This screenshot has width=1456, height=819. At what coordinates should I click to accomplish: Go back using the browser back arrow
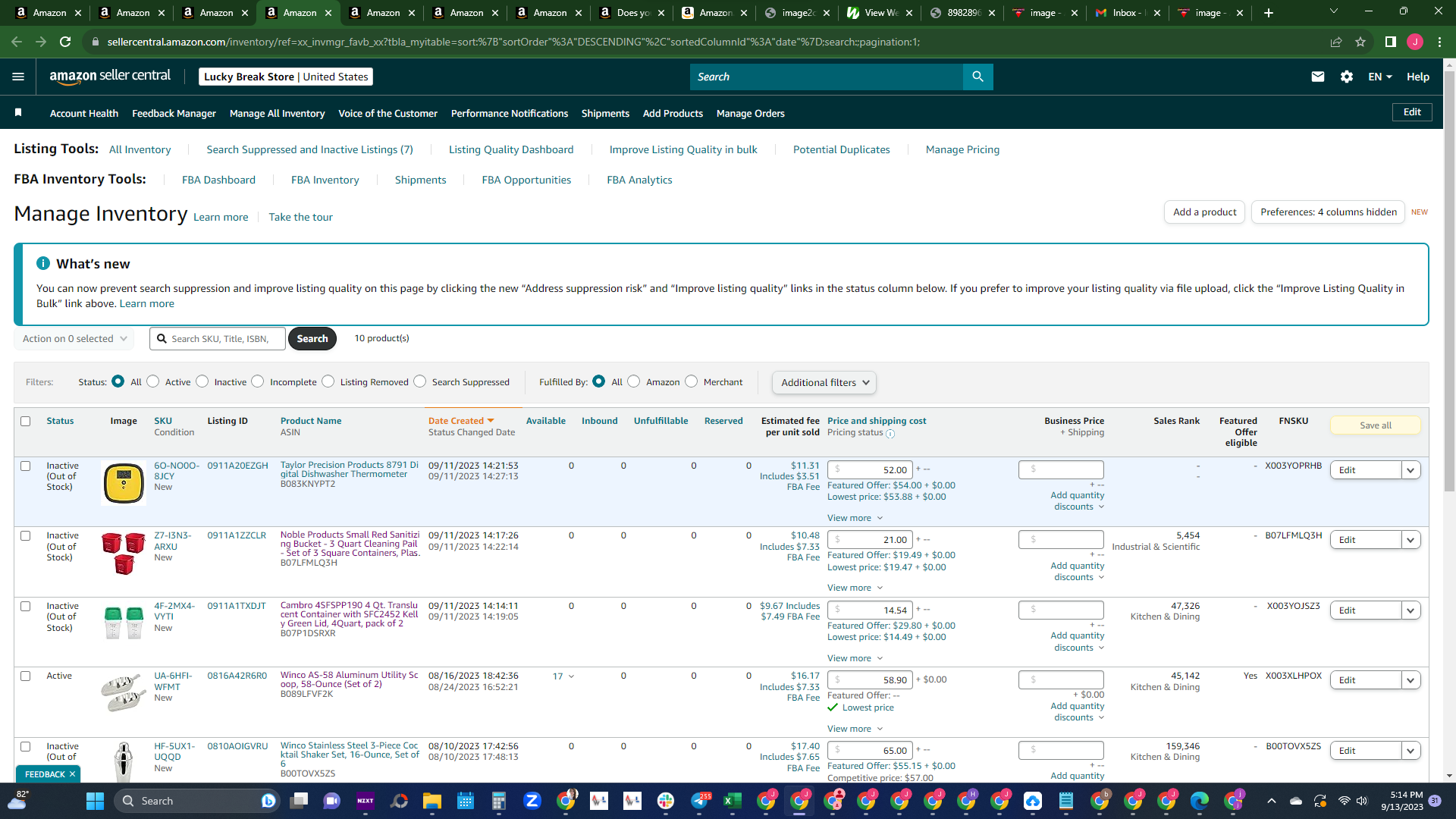(x=17, y=42)
